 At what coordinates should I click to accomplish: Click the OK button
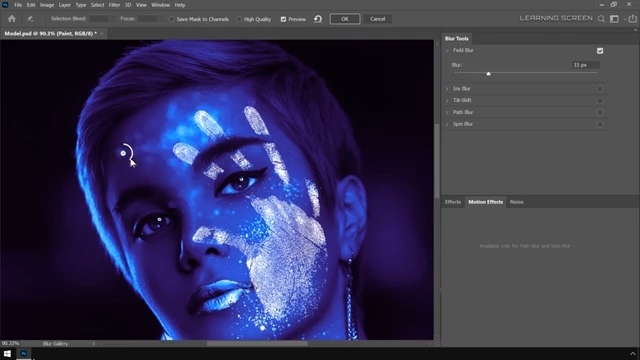coord(345,19)
